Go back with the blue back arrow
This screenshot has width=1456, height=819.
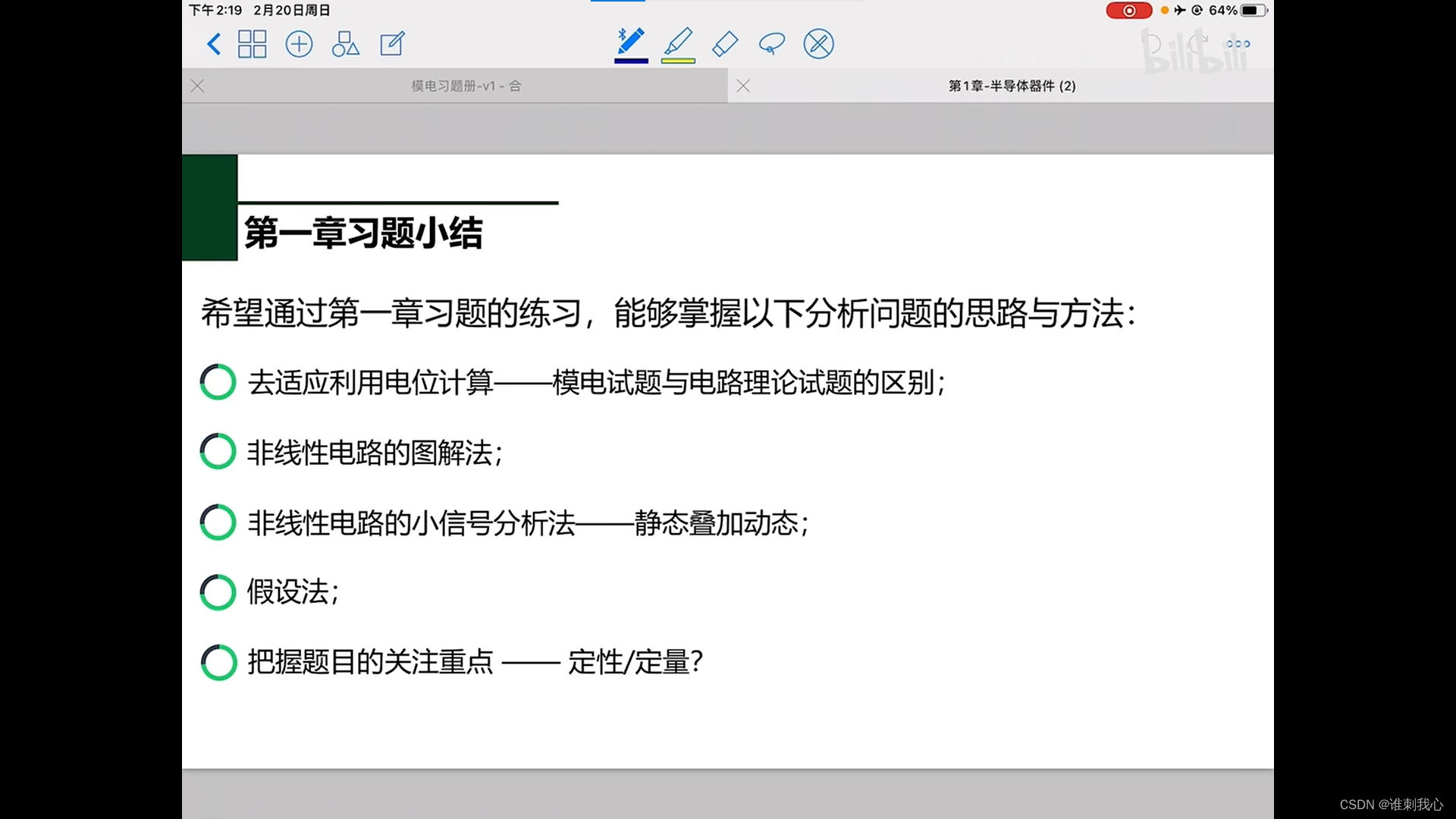(214, 44)
